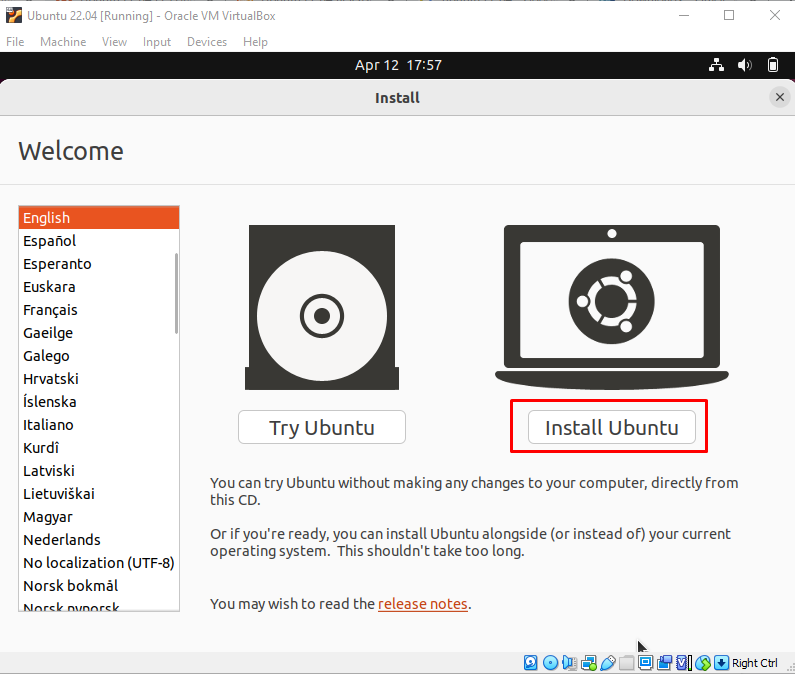This screenshot has width=795, height=674.
Task: Open the View menu
Action: coord(114,42)
